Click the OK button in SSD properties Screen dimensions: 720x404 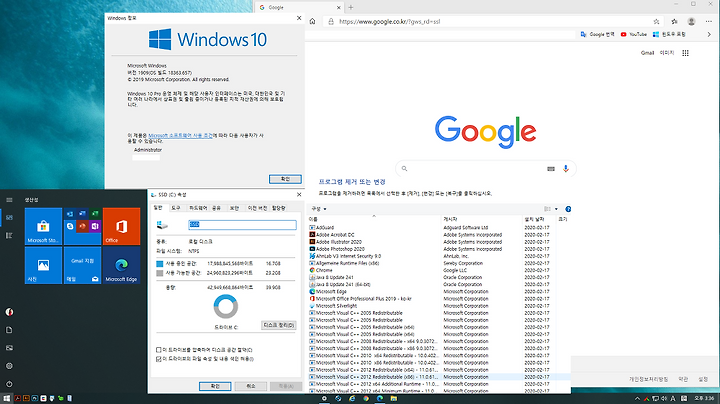pos(215,386)
